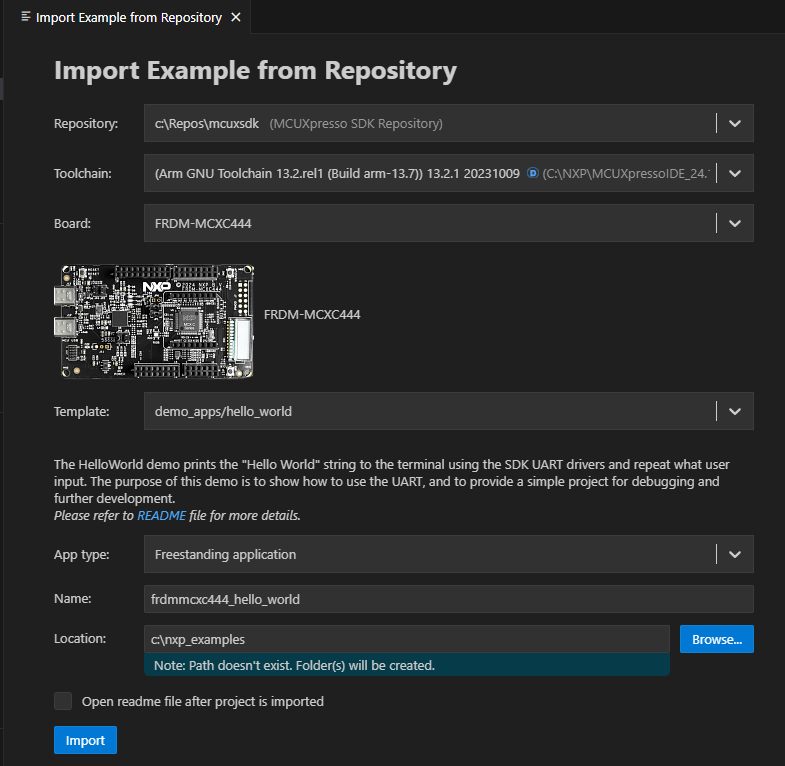Open the Template combo box showing demo_apps/hello_world
The width and height of the screenshot is (785, 766).
point(430,411)
